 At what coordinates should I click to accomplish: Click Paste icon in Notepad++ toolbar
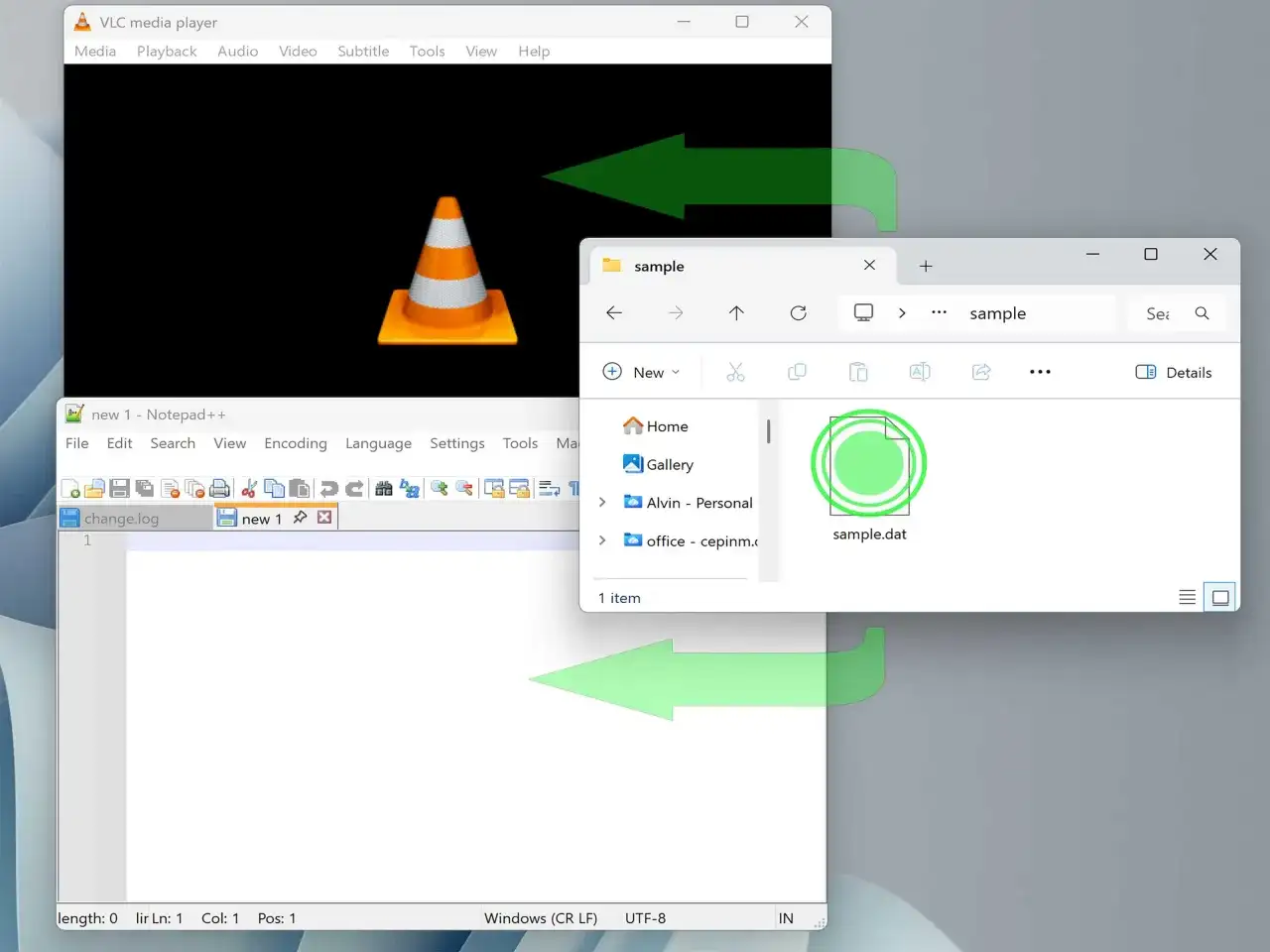coord(299,488)
